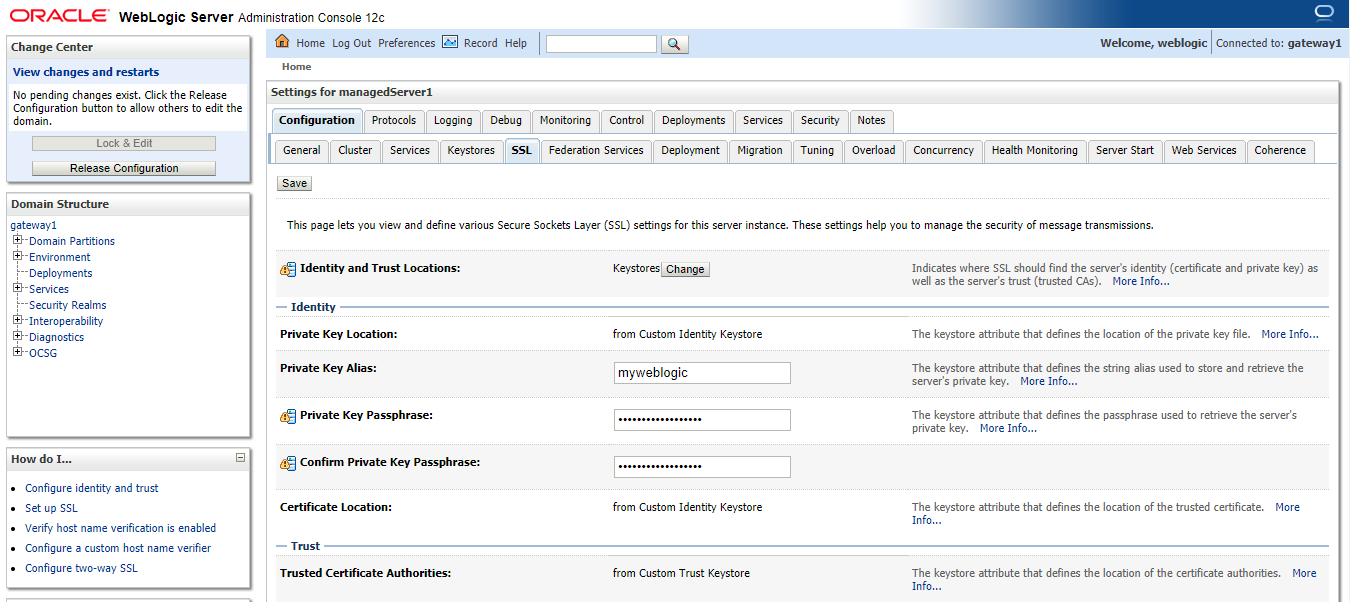Expand Domain Partitions tree node

coord(18,241)
